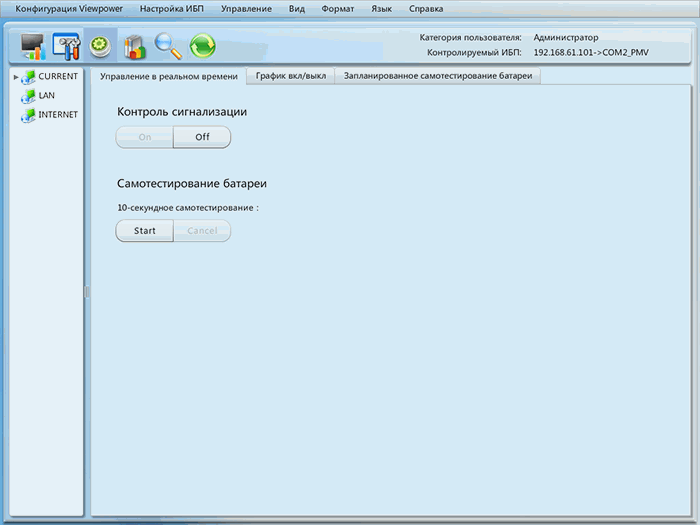The height and width of the screenshot is (525, 700).
Task: Turn alarm control Off
Action: [x=202, y=137]
